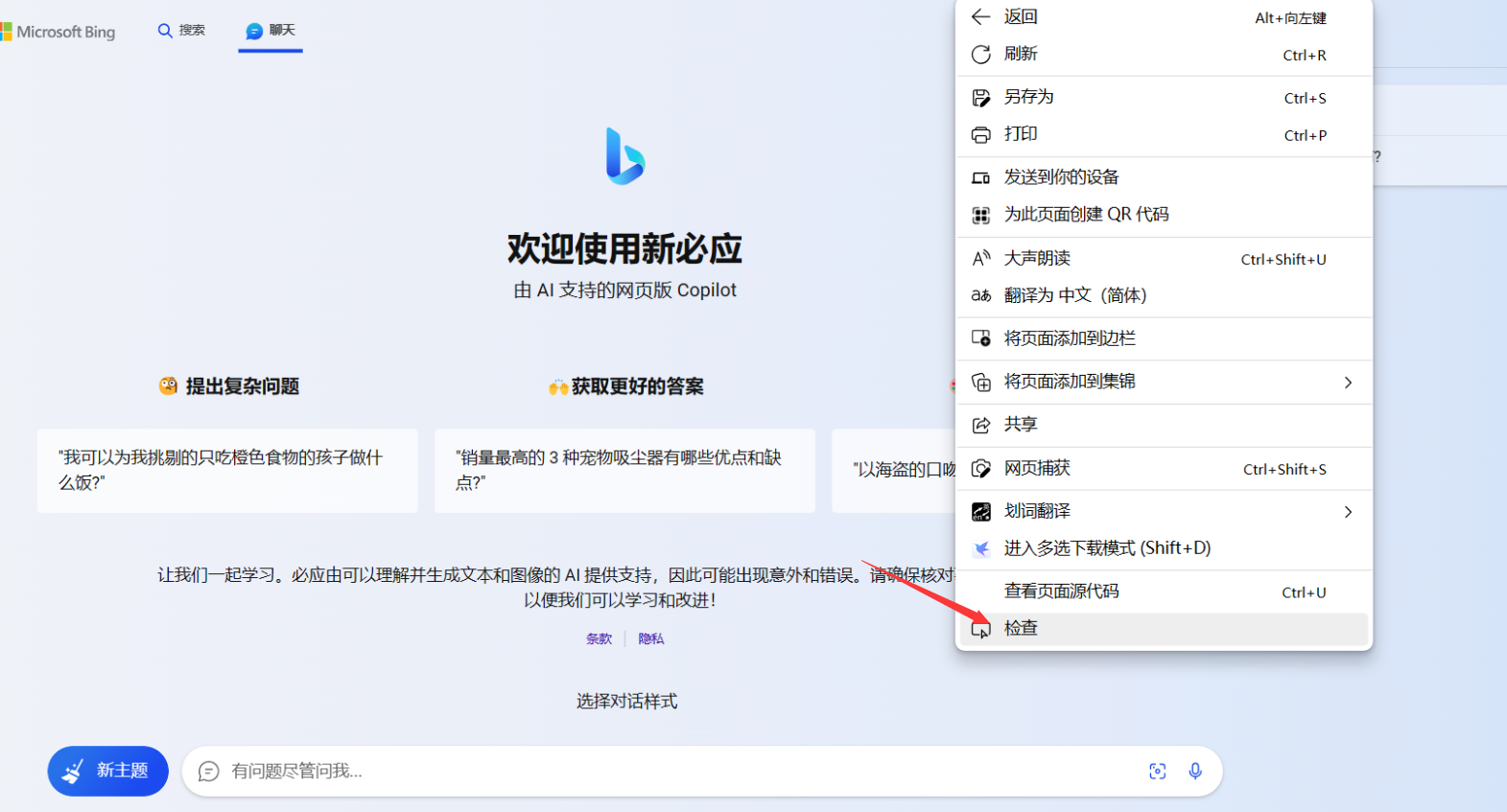Viewport: 1507px width, 812px height.
Task: Choose 刷新 in context menu
Action: point(1164,55)
